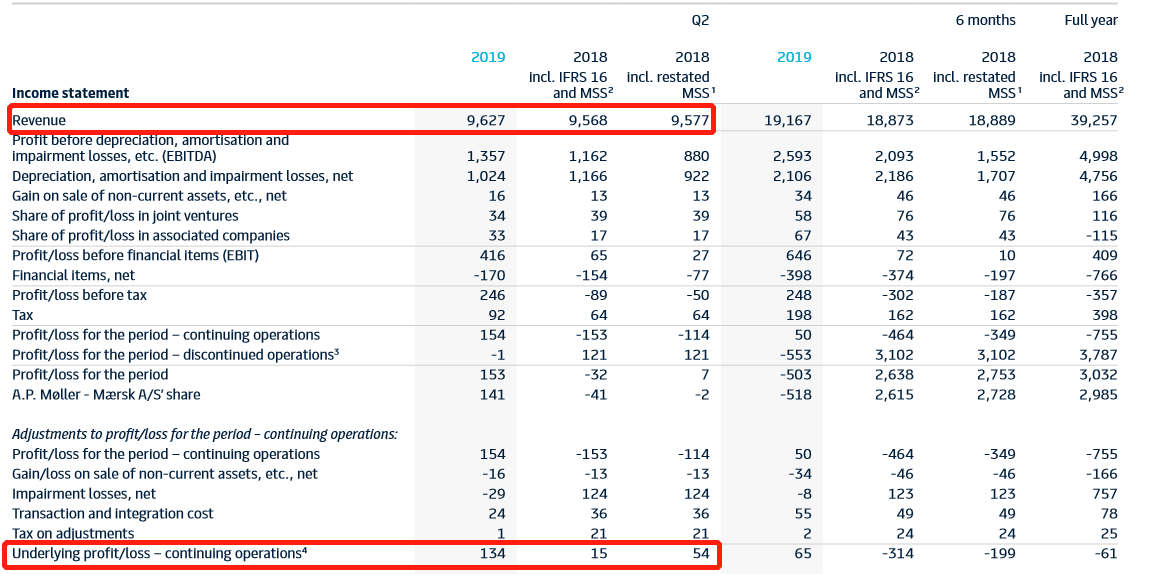Viewport: 1149px width, 574px height.
Task: Click Revenue value 39,257 for full year 2018
Action: (1095, 120)
